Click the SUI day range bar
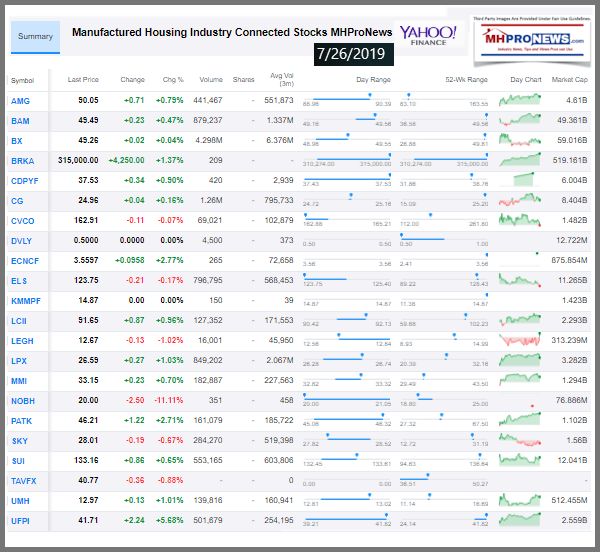This screenshot has width=600, height=552. [347, 459]
